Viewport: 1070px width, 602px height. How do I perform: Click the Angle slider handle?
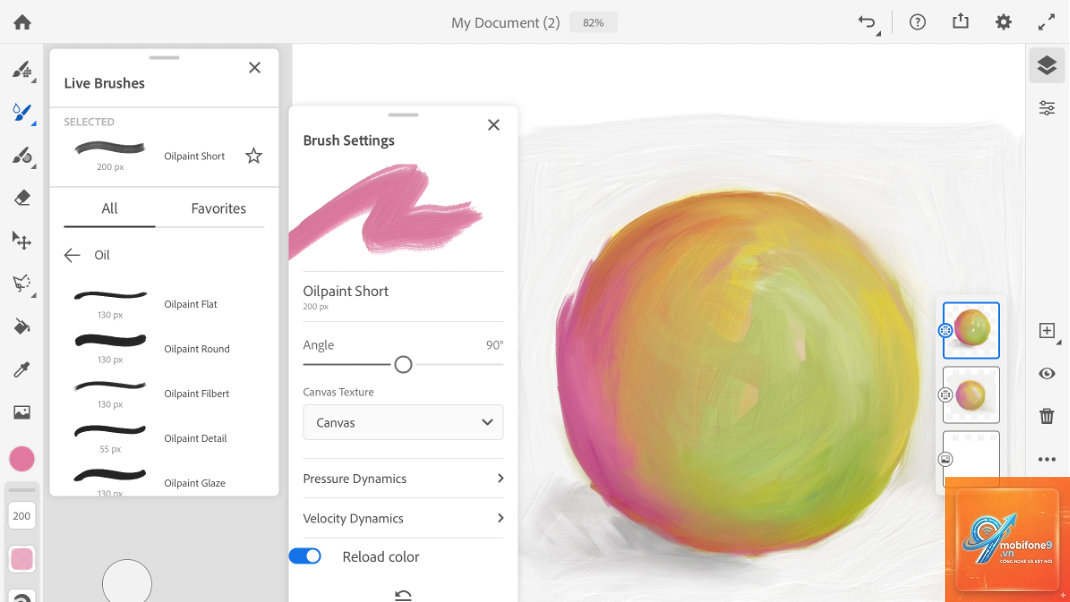pyautogui.click(x=403, y=364)
